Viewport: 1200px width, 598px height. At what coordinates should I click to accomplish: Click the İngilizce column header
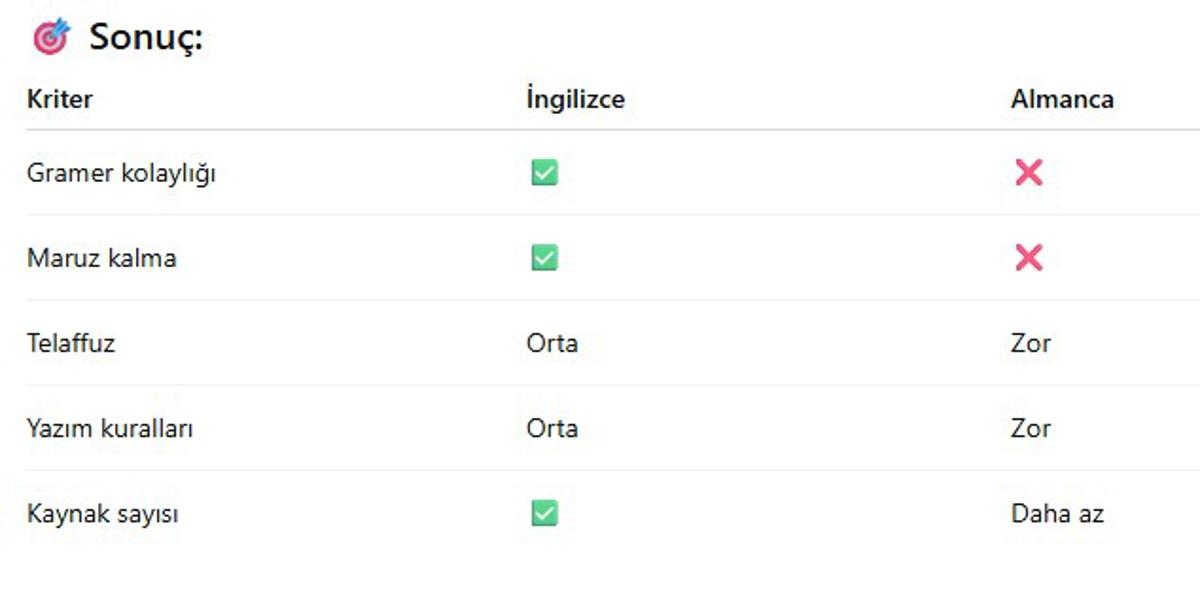575,99
